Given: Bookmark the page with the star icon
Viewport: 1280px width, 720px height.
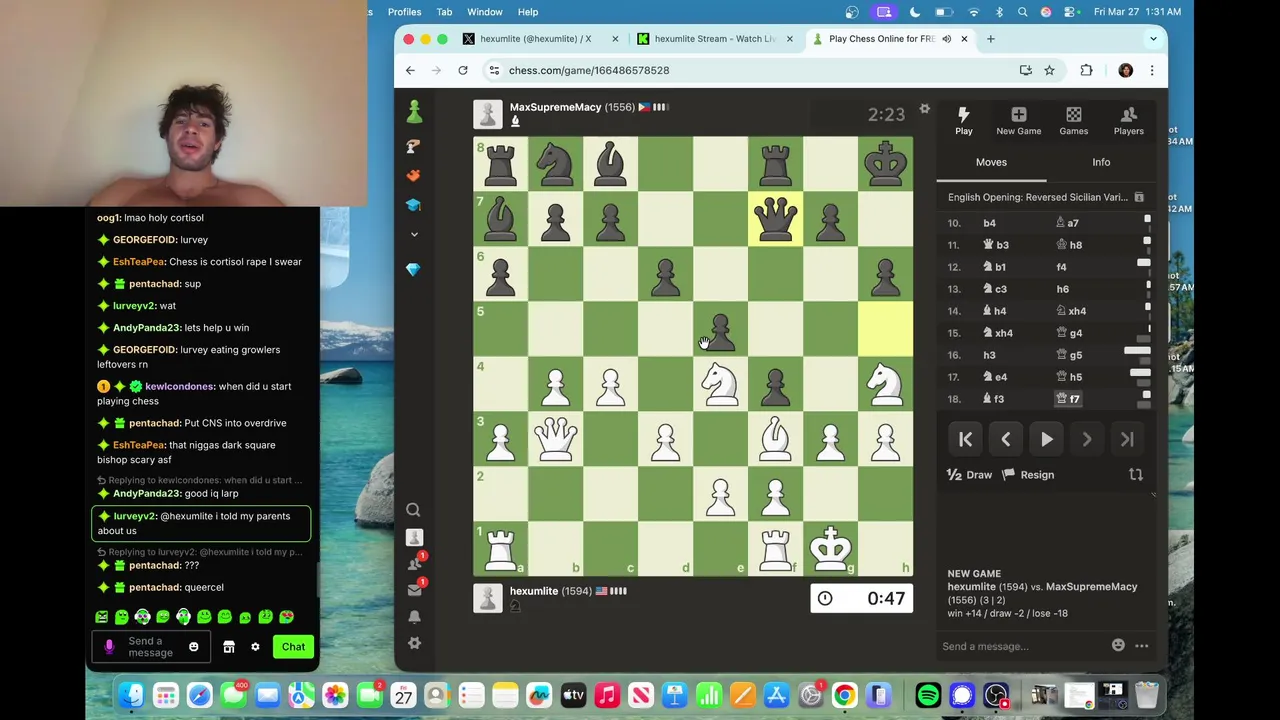Looking at the screenshot, I should [x=1049, y=70].
